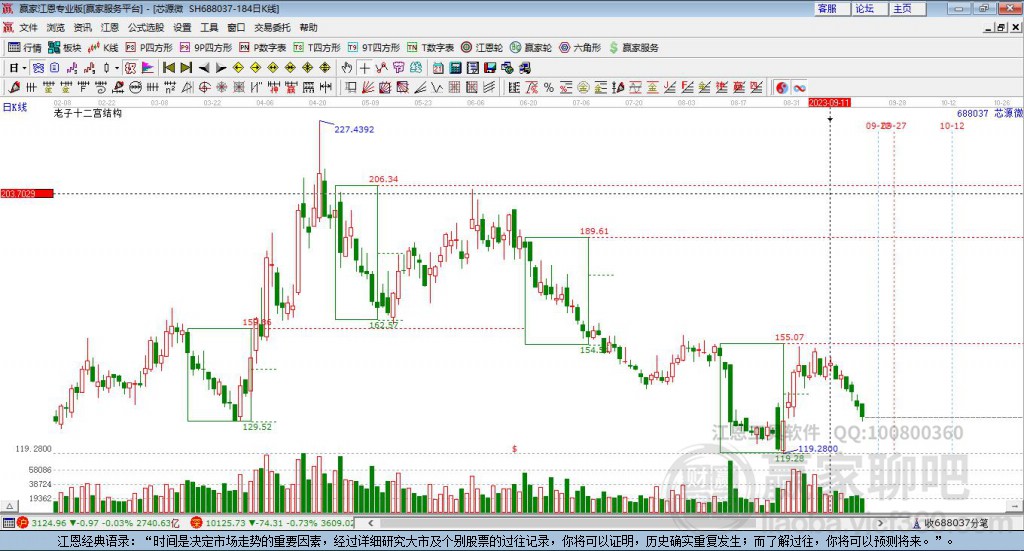Toggle the crosshair cursor tool
This screenshot has width=1024, height=551.
pos(364,68)
